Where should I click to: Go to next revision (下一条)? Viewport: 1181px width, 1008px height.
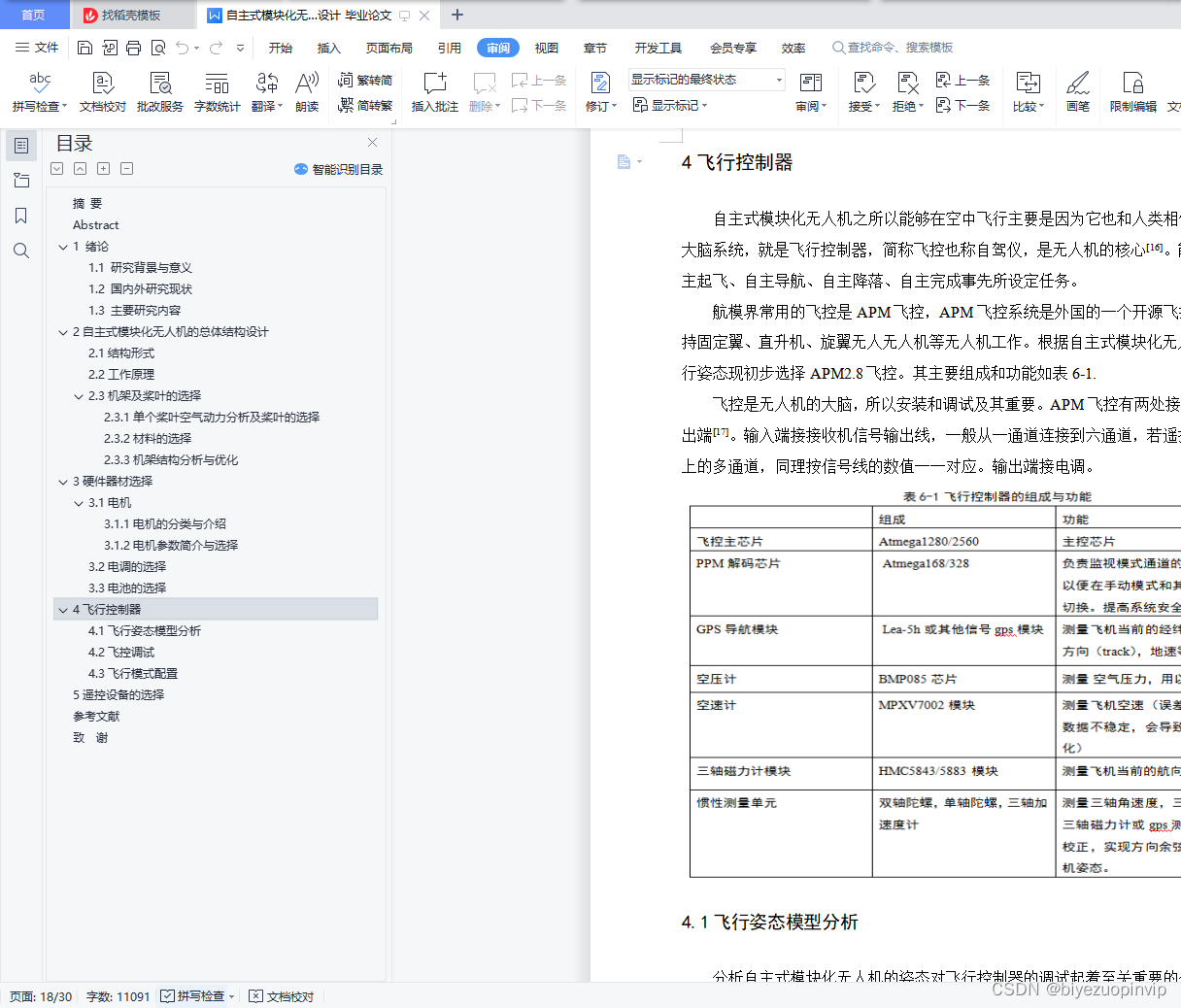[962, 105]
